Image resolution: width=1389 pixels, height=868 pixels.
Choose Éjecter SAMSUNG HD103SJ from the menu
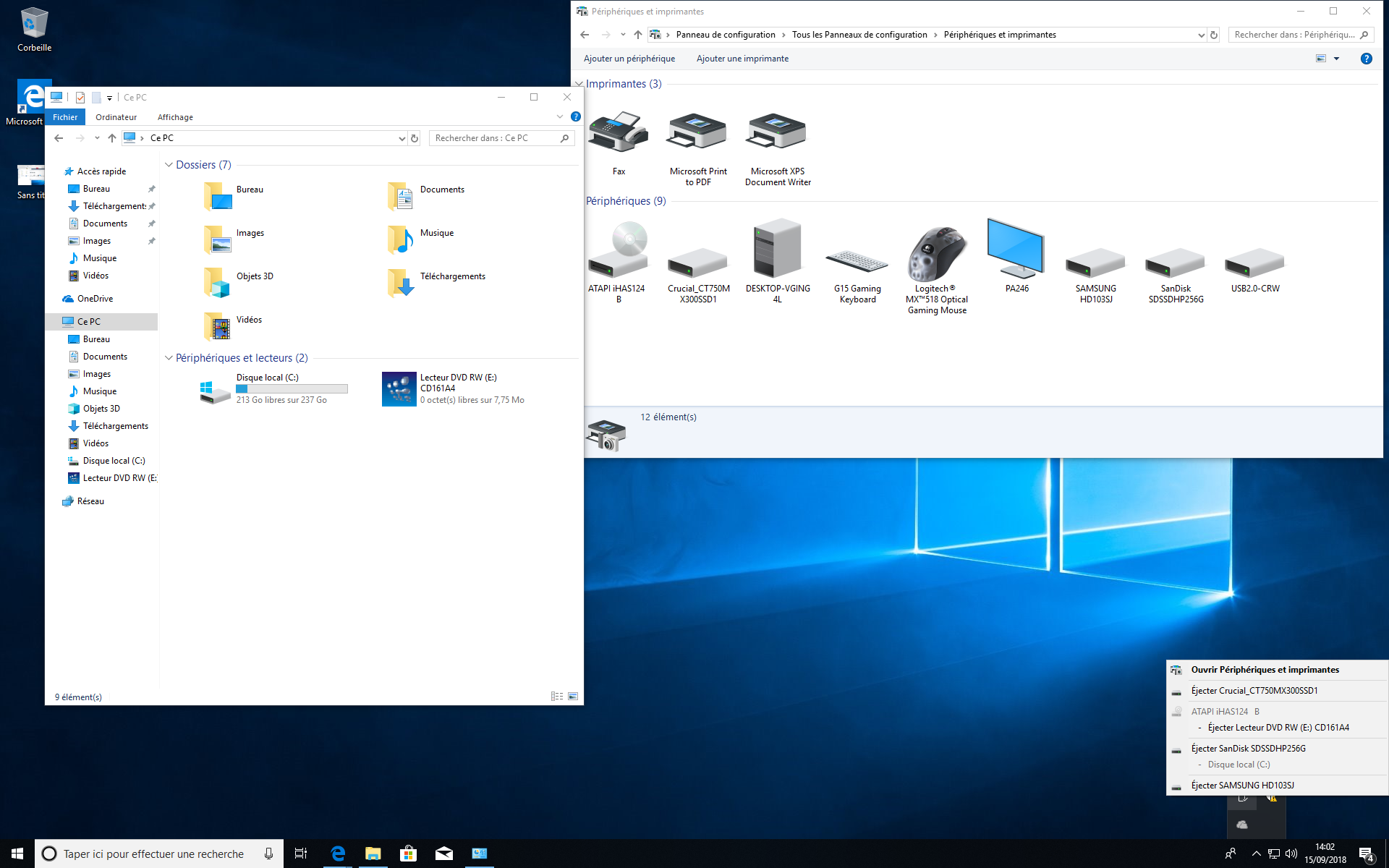coord(1242,785)
